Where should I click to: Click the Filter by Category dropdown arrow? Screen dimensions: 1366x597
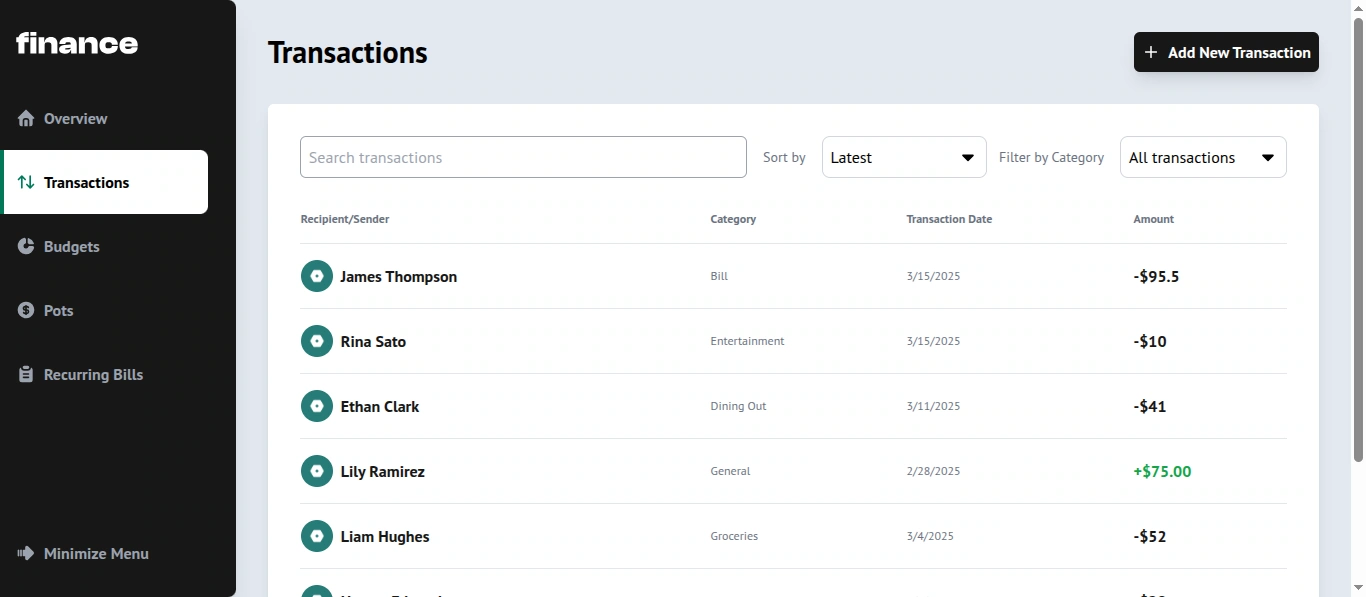(x=1268, y=158)
